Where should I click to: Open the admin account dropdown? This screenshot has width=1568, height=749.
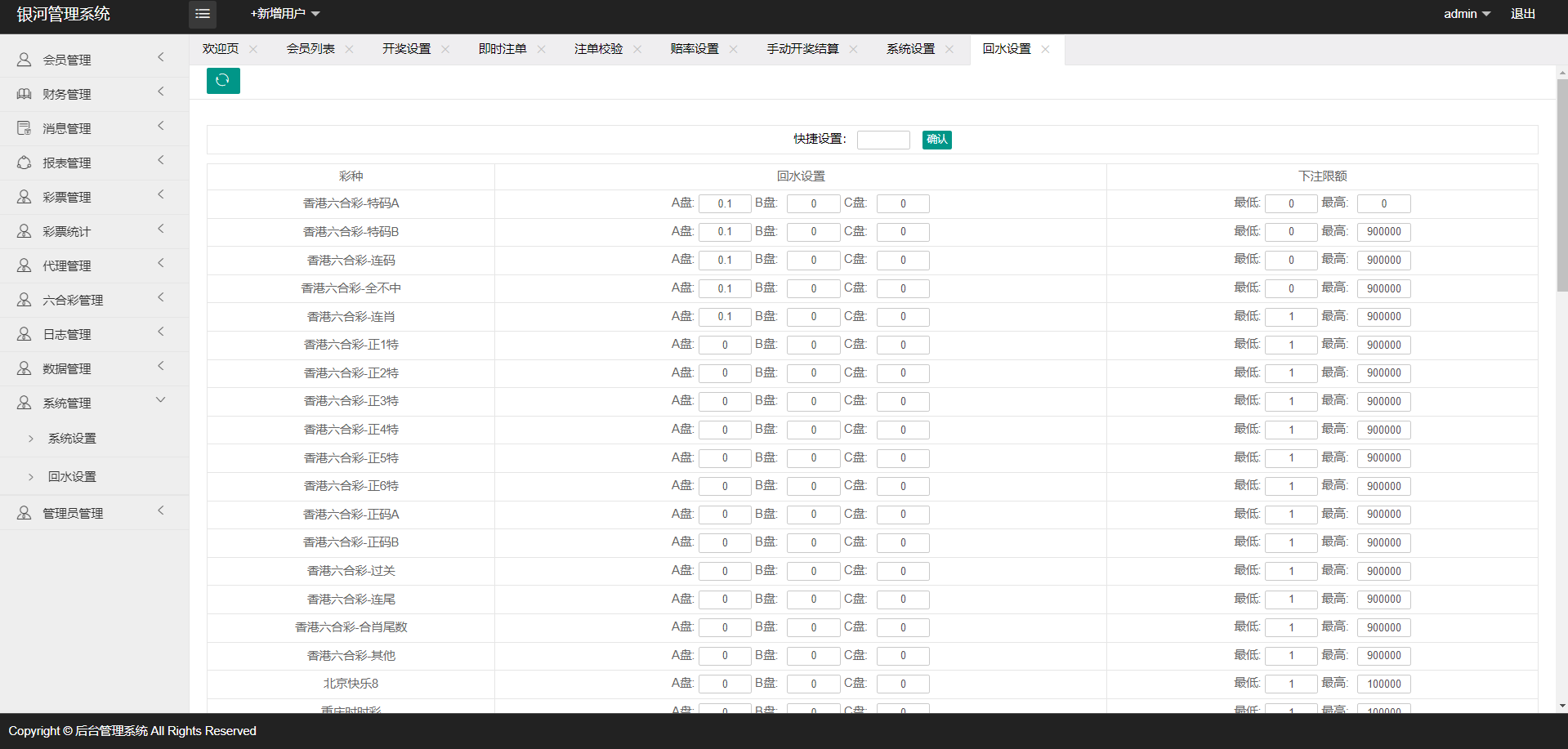pos(1467,14)
